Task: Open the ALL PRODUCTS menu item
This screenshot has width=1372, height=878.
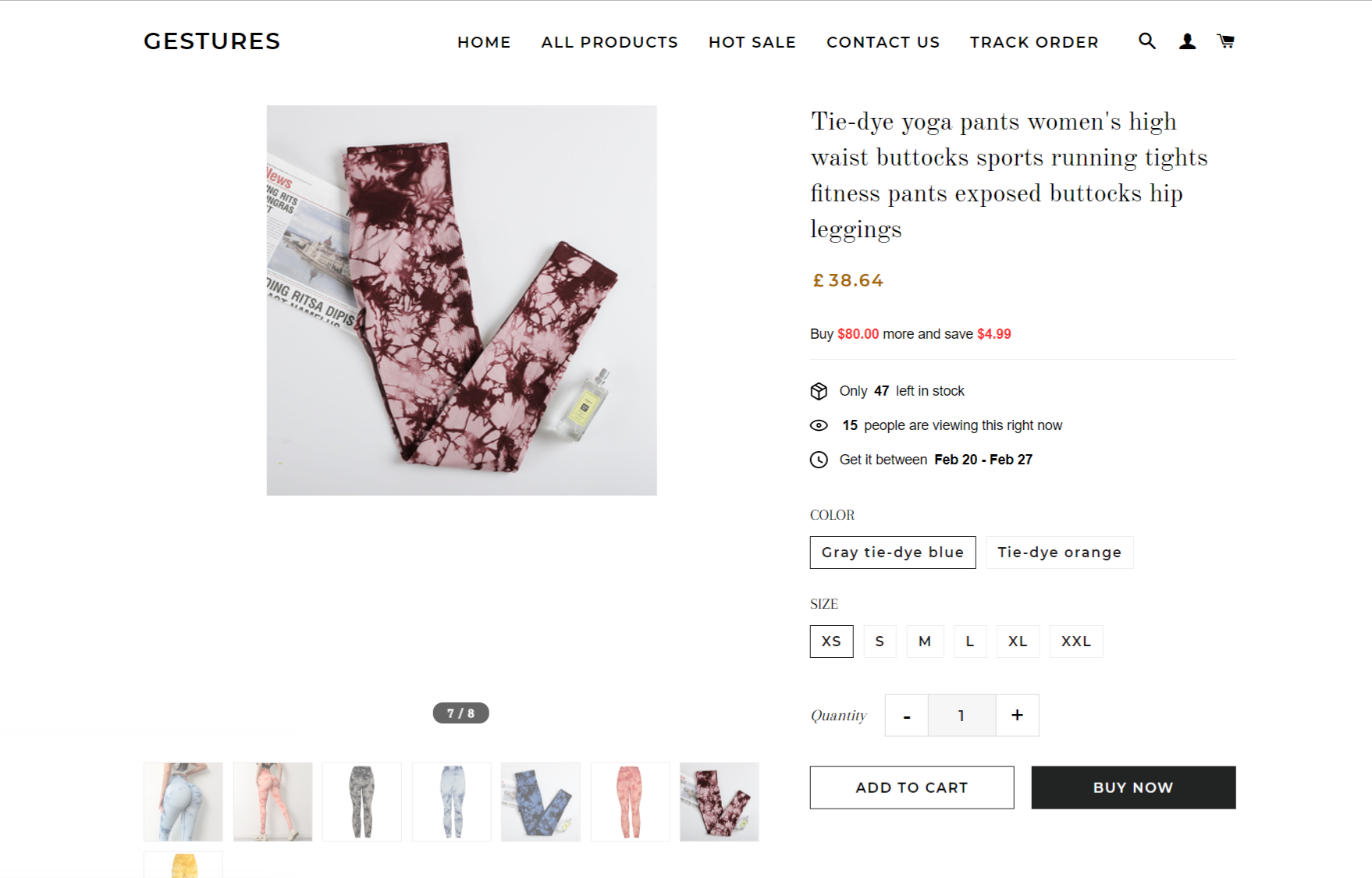Action: coord(610,42)
